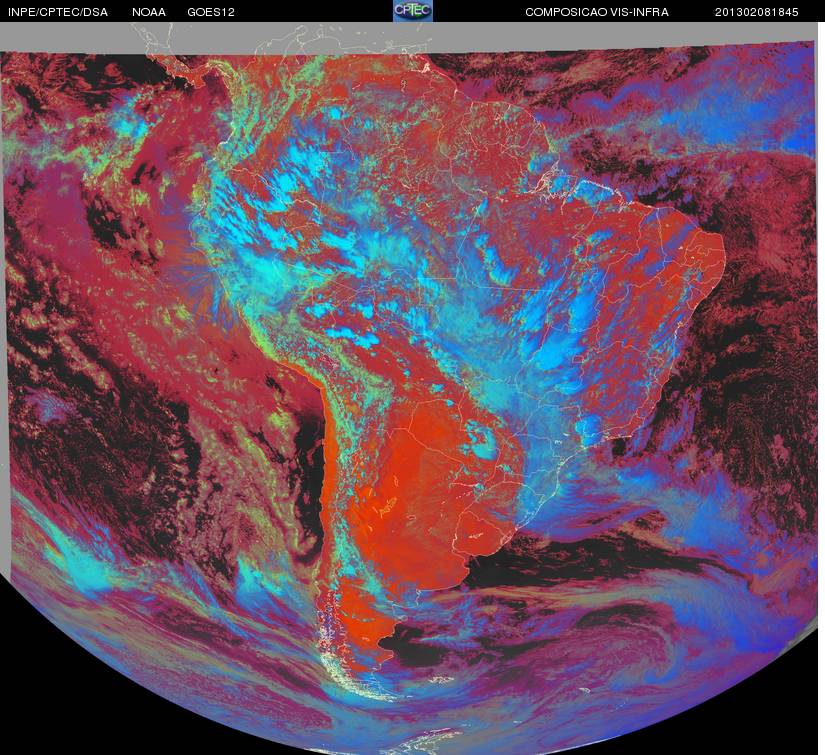Click the CPTEC logo in header
The image size is (825, 755).
[x=413, y=11]
